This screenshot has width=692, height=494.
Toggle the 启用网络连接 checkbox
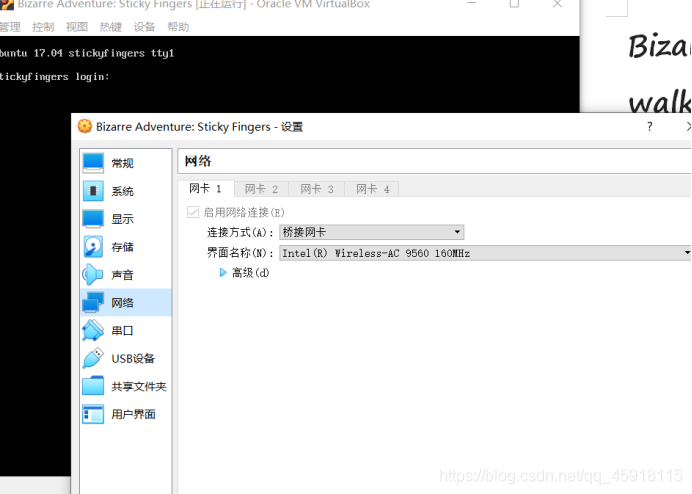click(193, 212)
